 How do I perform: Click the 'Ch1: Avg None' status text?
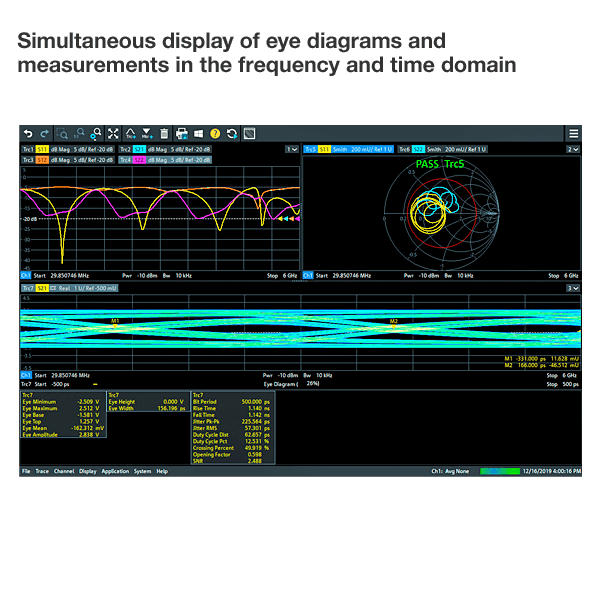[x=450, y=471]
